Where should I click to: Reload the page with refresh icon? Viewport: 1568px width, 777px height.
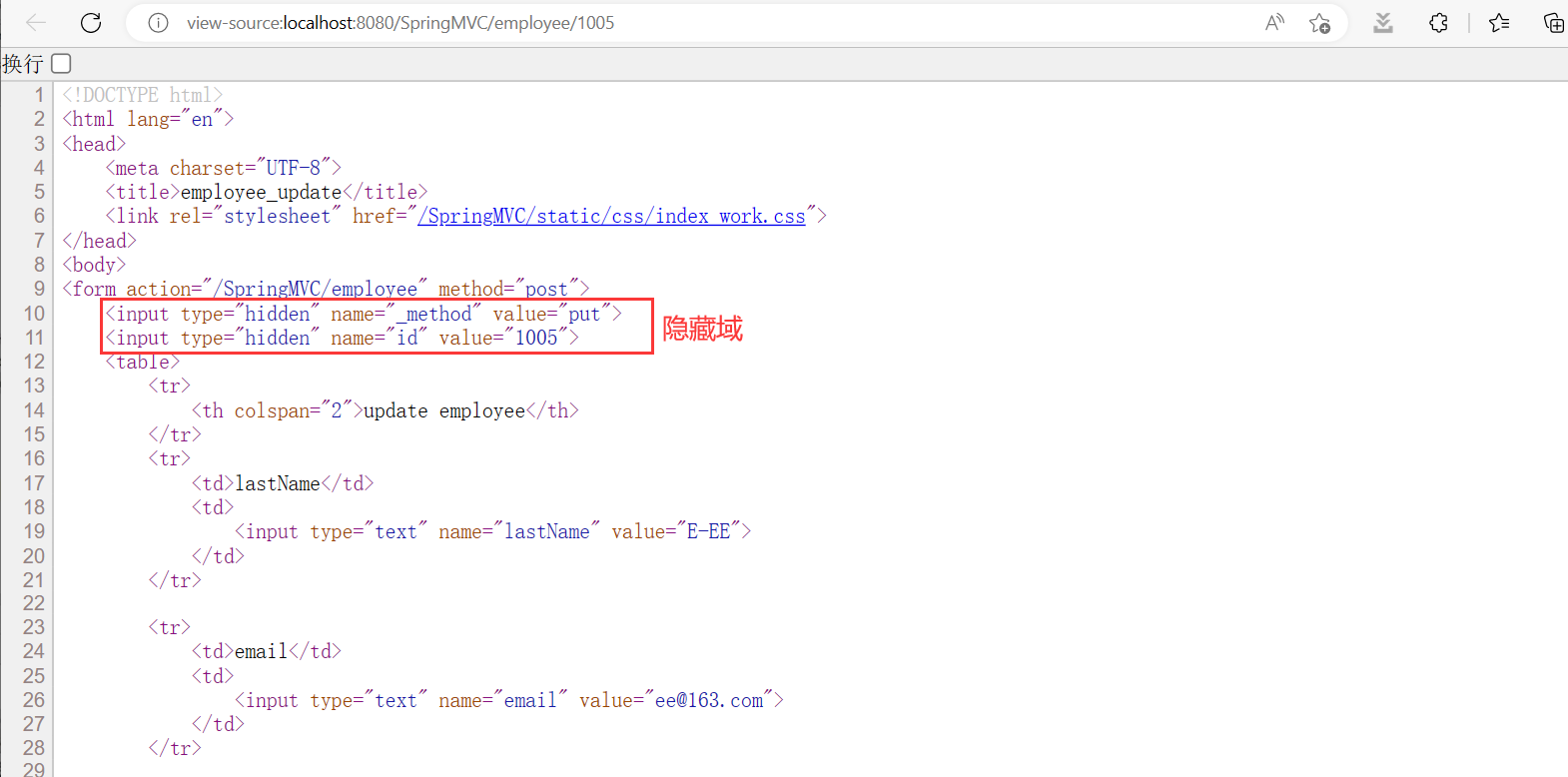[x=91, y=22]
